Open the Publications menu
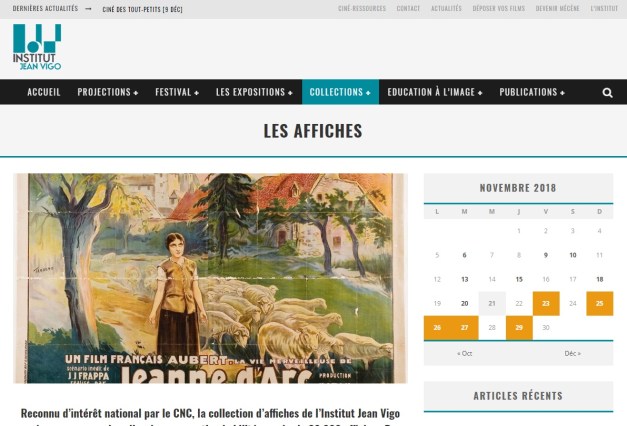This screenshot has height=426, width=627. [x=532, y=92]
